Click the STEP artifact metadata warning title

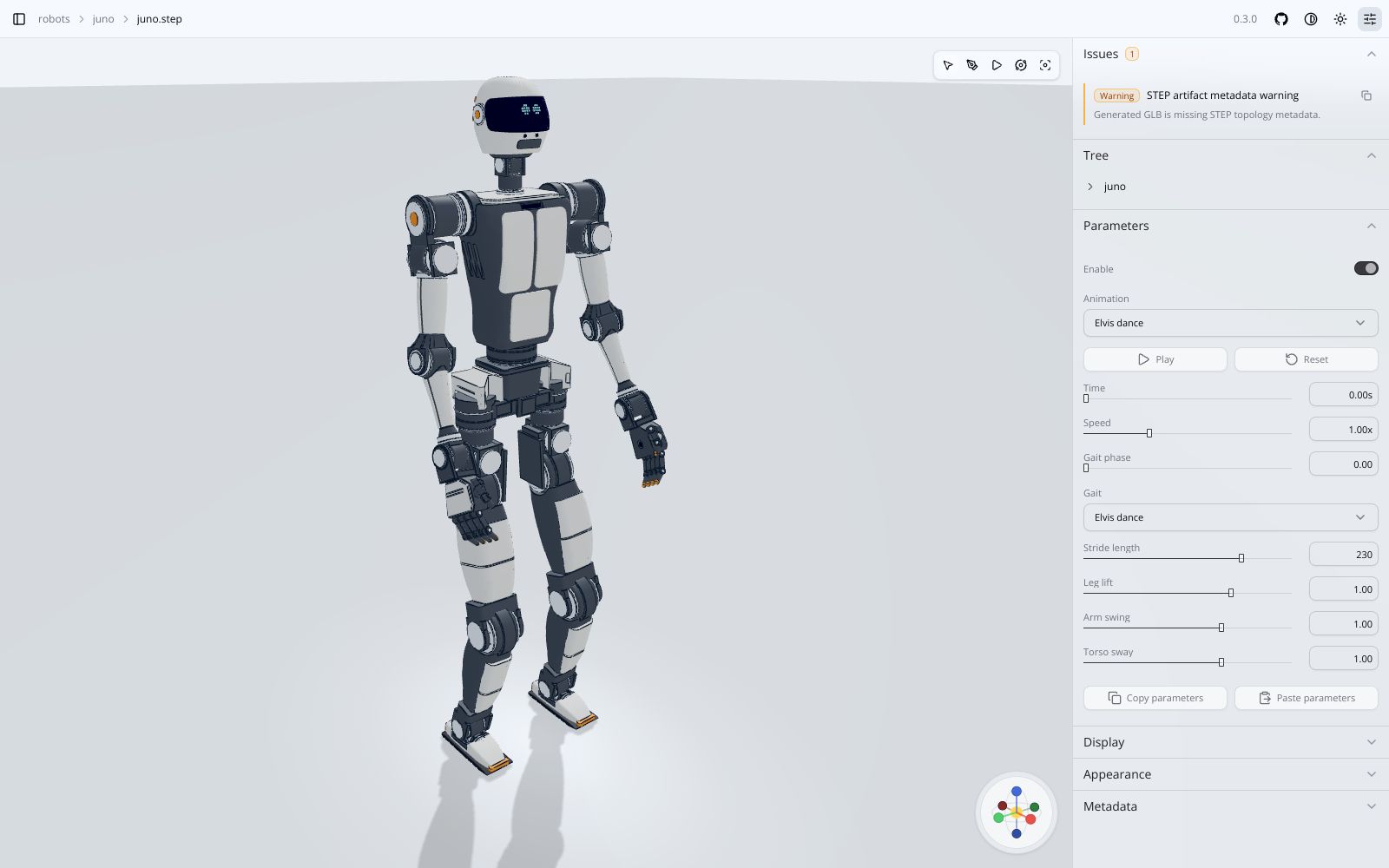pyautogui.click(x=1222, y=95)
